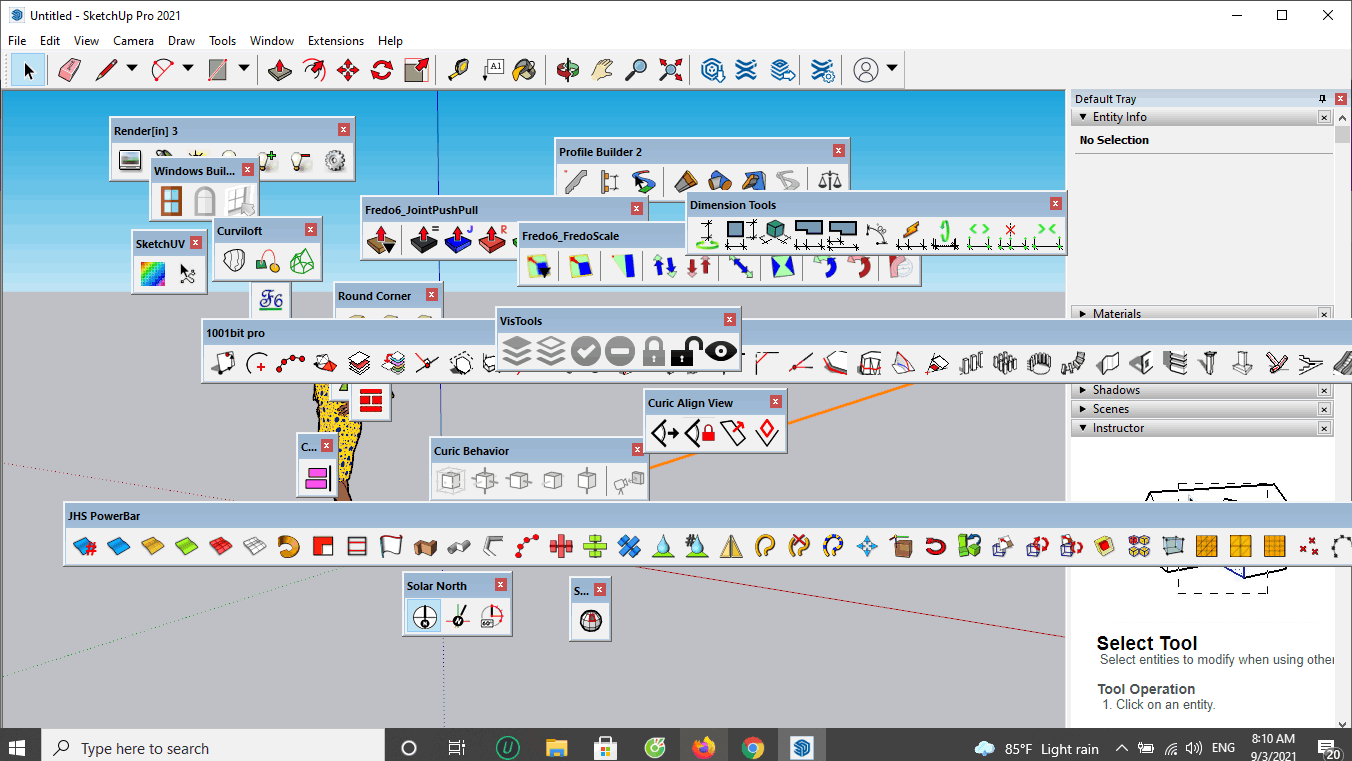Open the SketchUV color grid icon
This screenshot has width=1352, height=761.
pyautogui.click(x=152, y=274)
